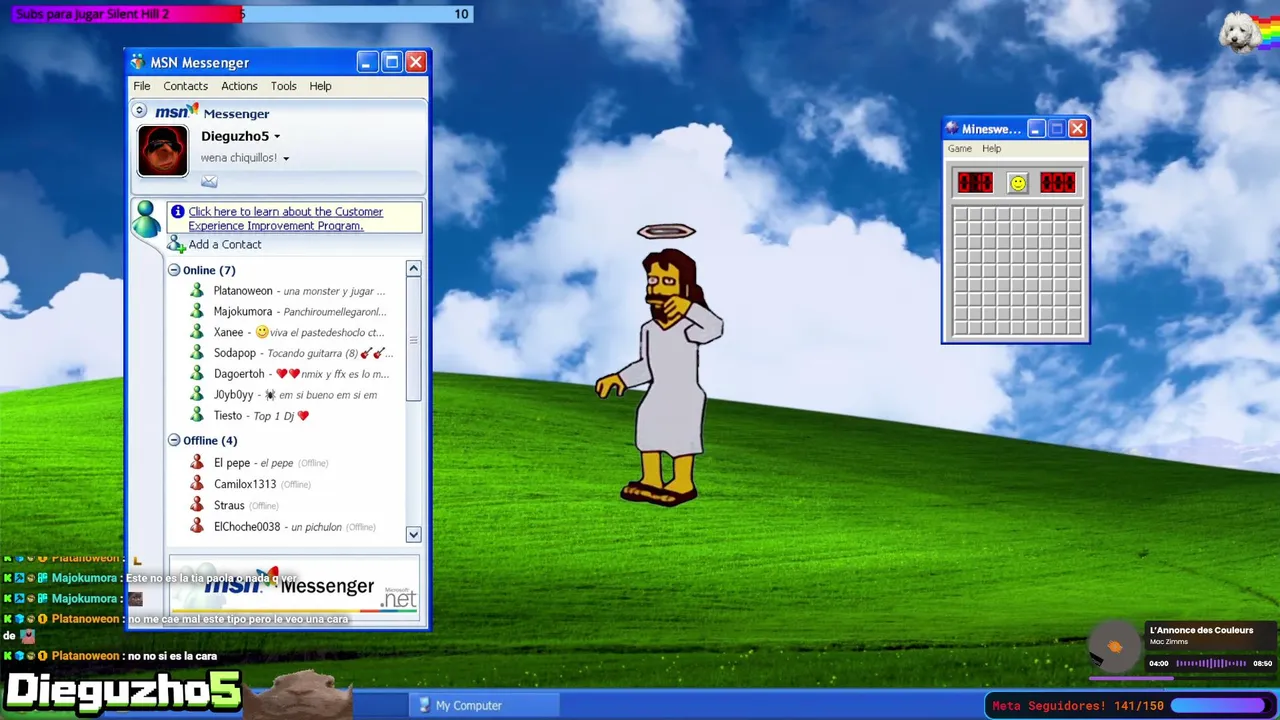
Task: Select contact Tiesto
Action: coord(228,415)
